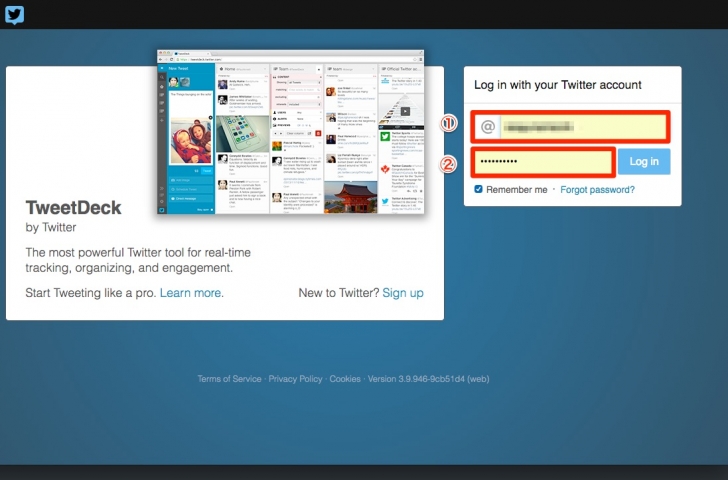The width and height of the screenshot is (728, 480).
Task: Click the 'Log in with your Twitter account' heading
Action: (557, 86)
